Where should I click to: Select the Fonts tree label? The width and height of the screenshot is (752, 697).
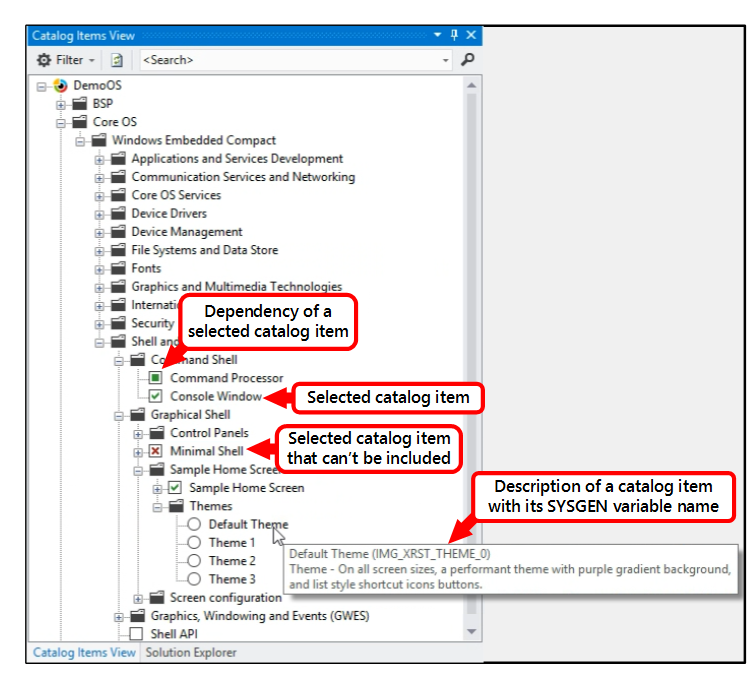click(146, 268)
